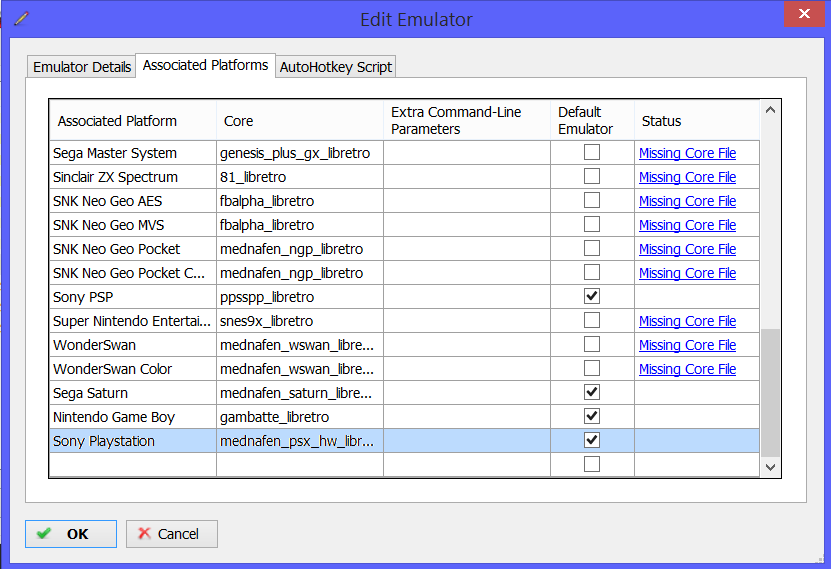Click the vertical scrollbar thumb of the table
This screenshot has height=569, width=831.
(771, 393)
